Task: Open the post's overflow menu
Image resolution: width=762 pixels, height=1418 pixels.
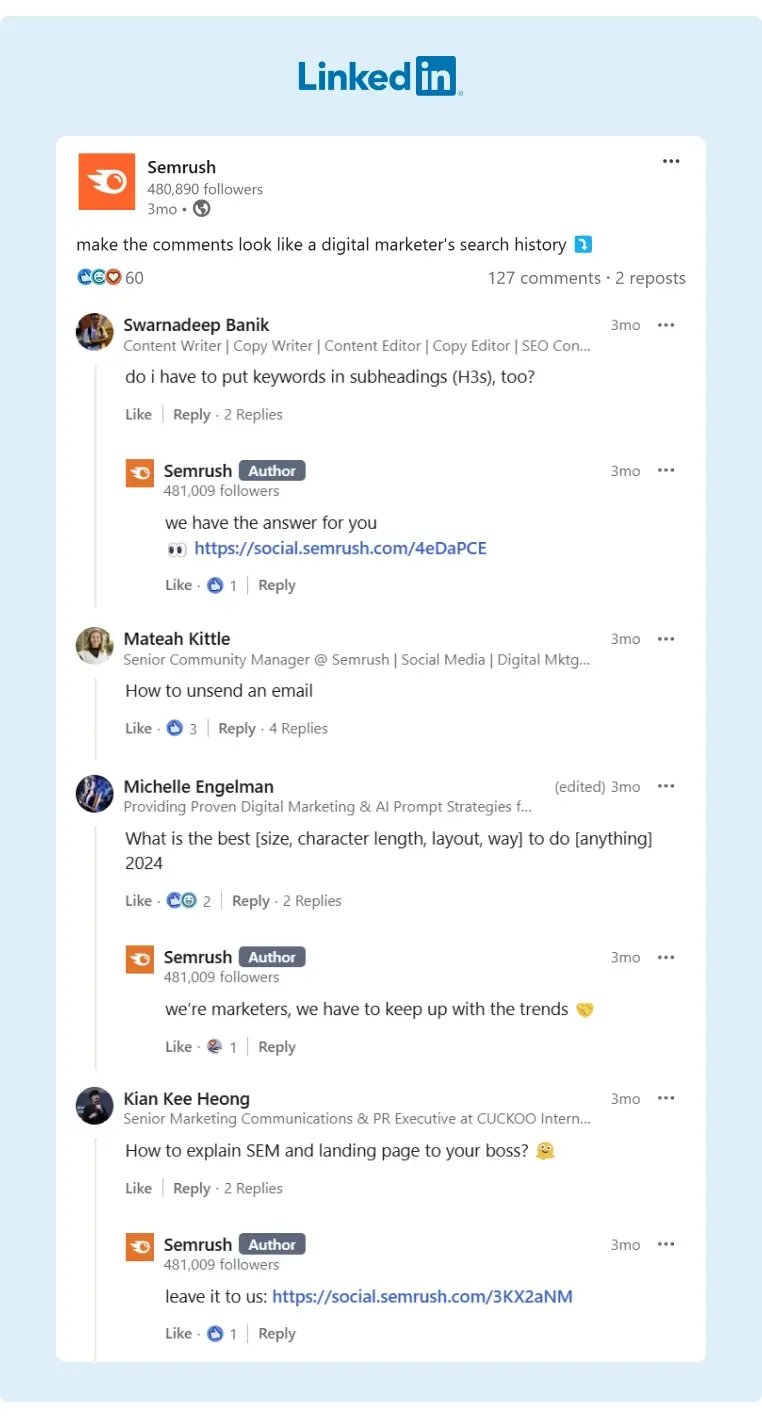Action: pos(671,161)
